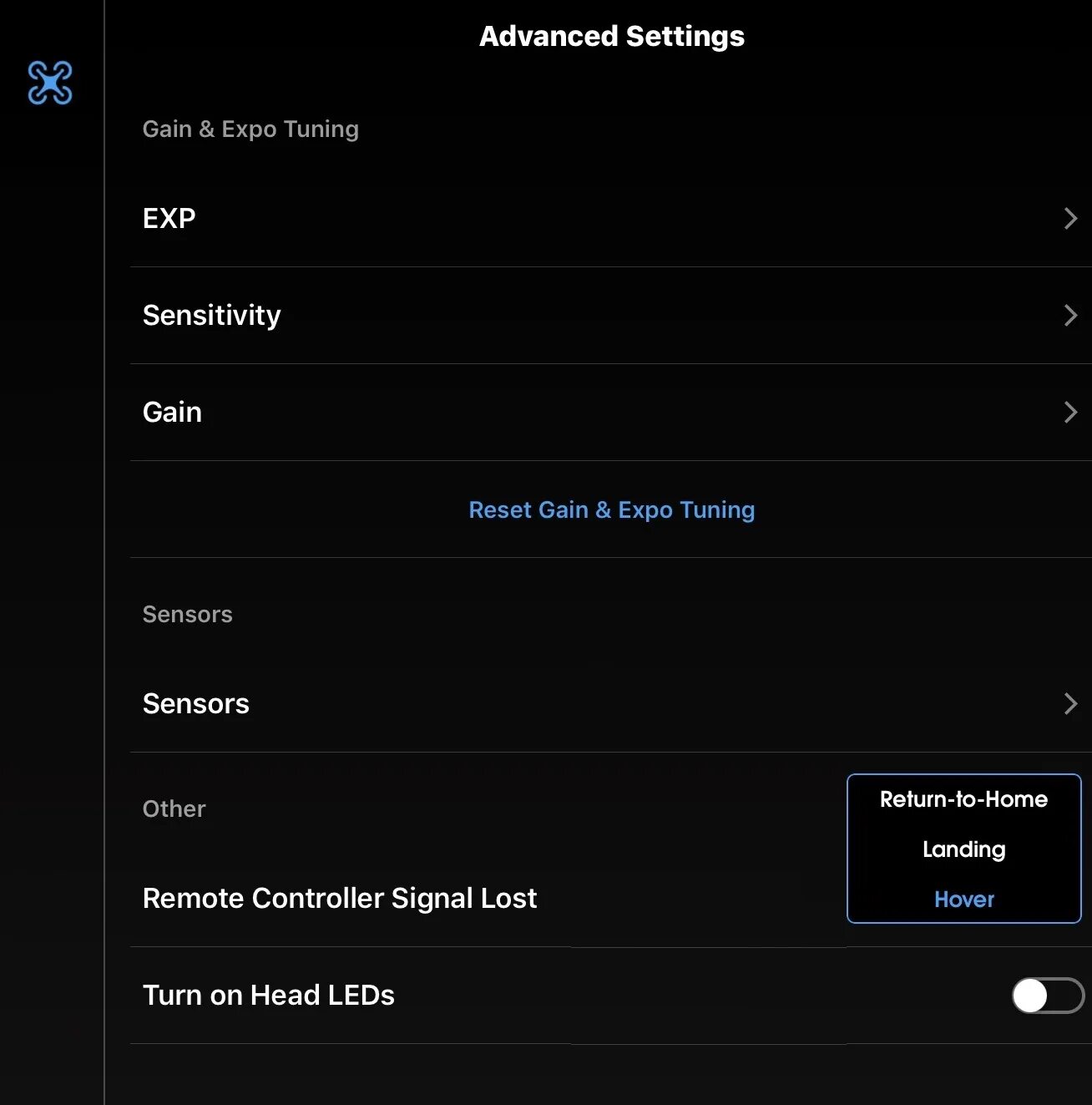
Task: Open the Sensitivity settings entry
Action: pos(610,316)
